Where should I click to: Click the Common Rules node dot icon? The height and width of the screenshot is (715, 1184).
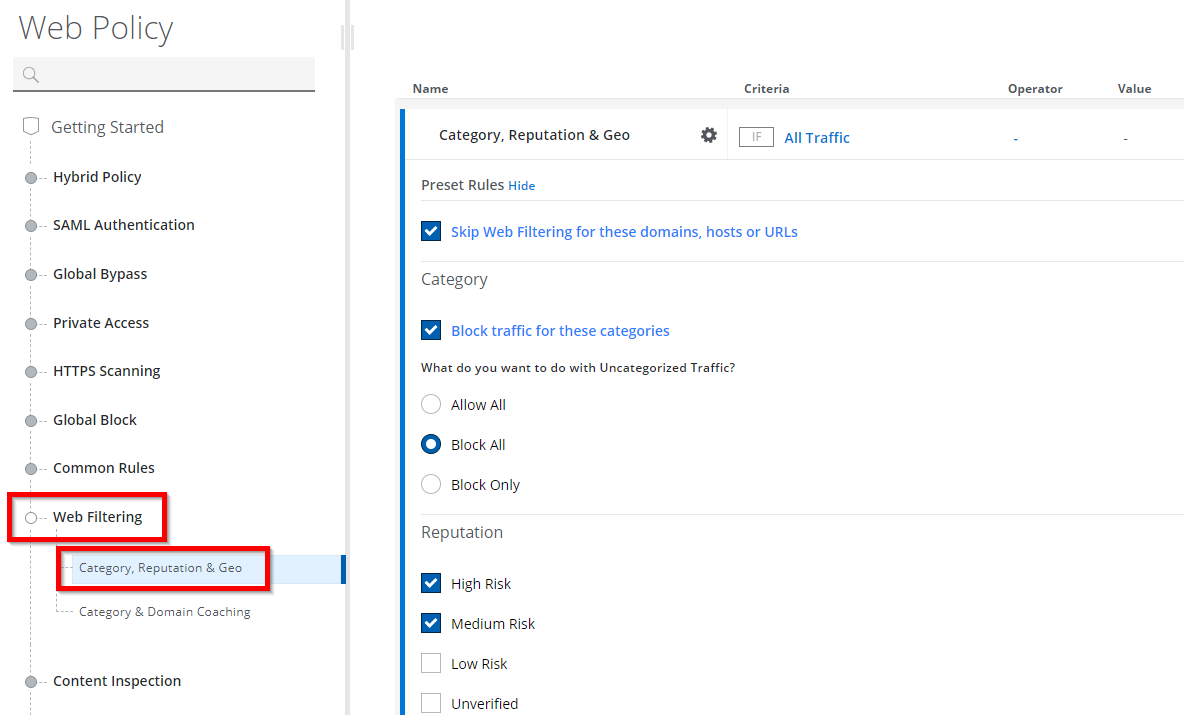coord(31,468)
